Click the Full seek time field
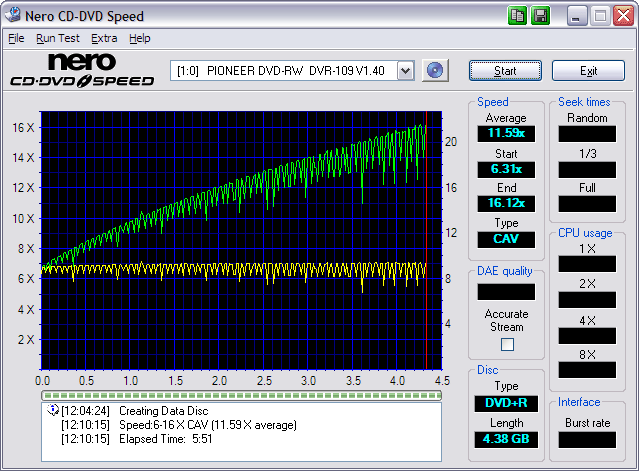 click(x=587, y=204)
